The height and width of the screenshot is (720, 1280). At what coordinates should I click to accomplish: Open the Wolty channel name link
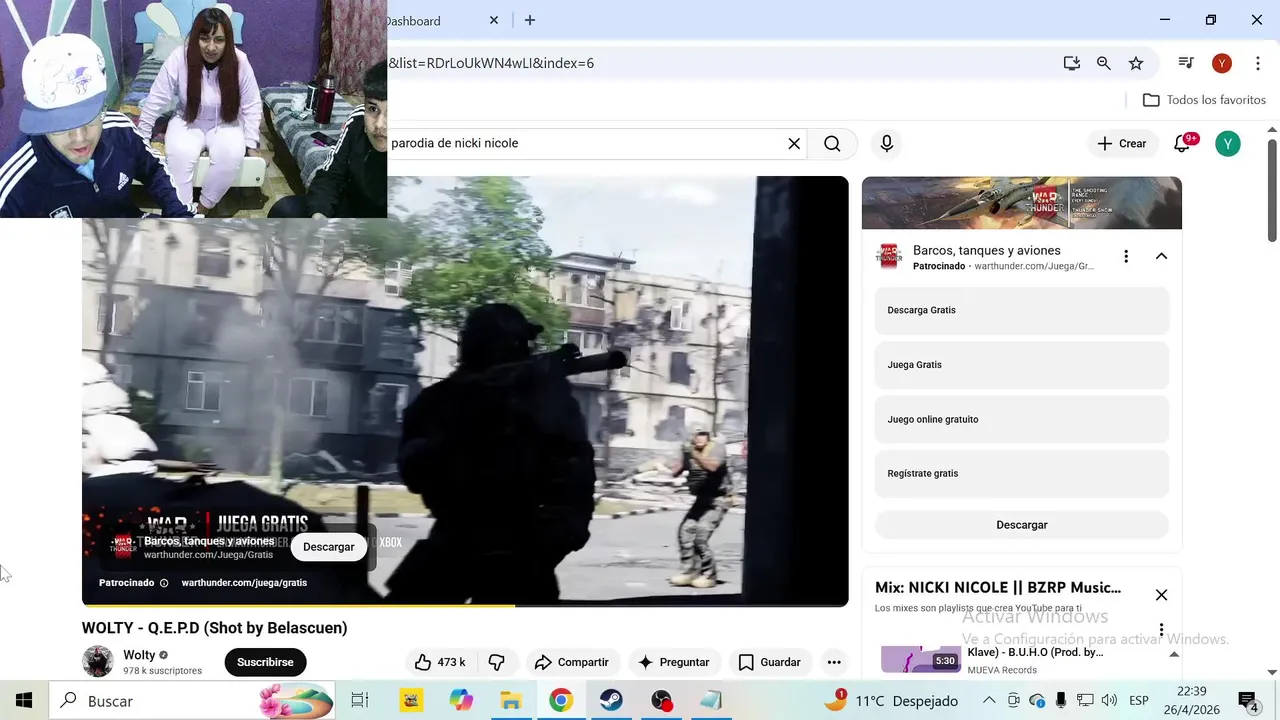tap(139, 655)
